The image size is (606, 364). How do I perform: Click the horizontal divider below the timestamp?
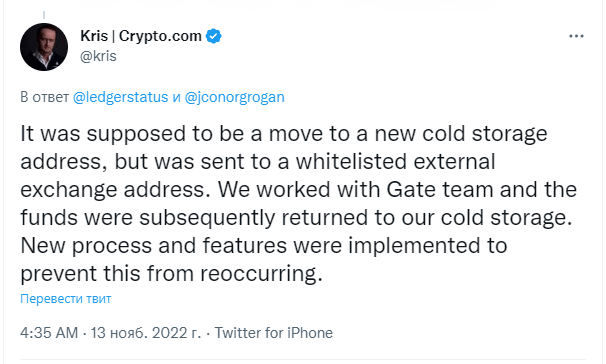point(303,360)
